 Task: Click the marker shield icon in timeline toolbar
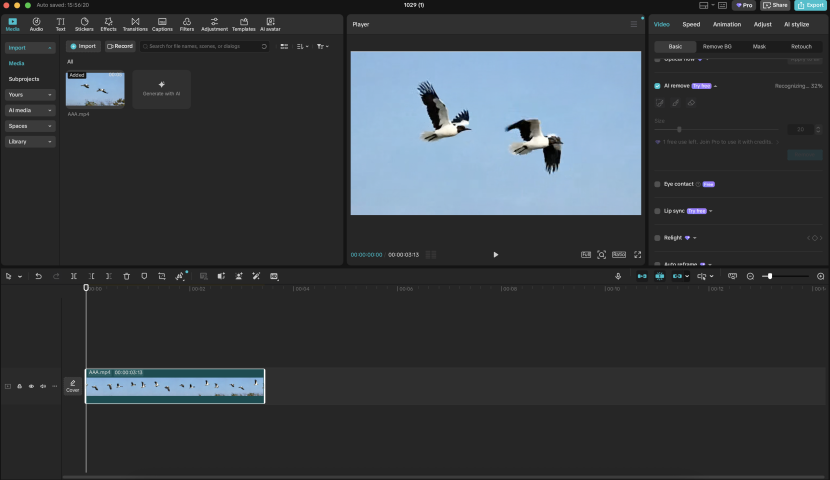click(144, 276)
